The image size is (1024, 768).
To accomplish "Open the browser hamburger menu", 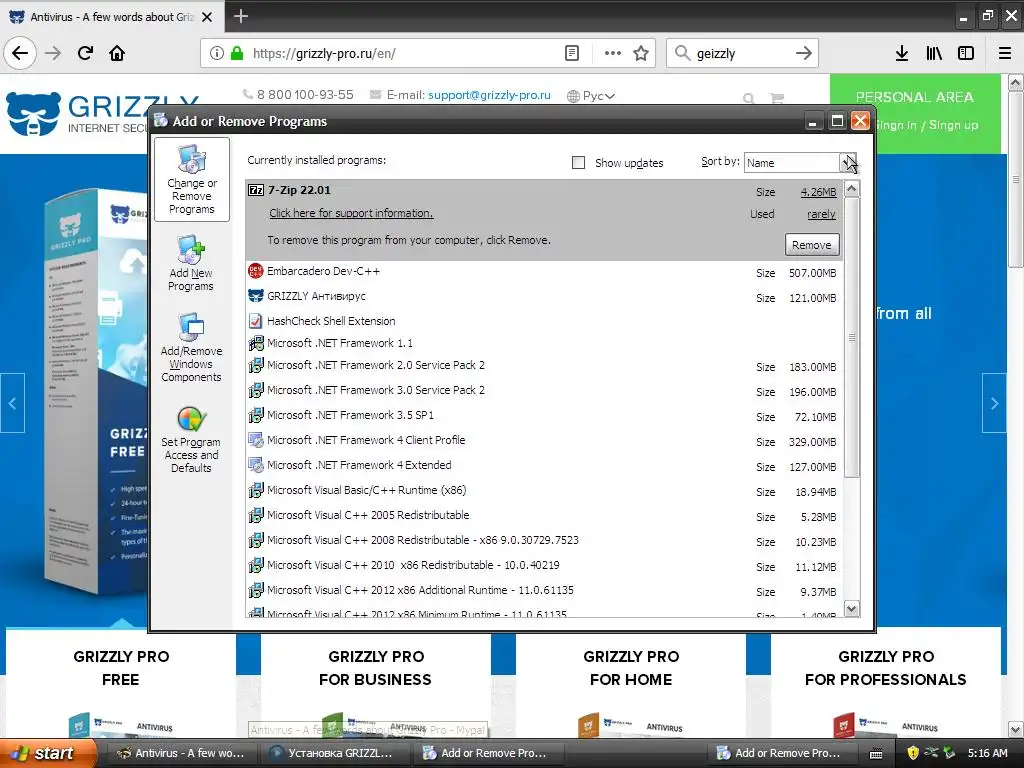I will tap(1005, 53).
